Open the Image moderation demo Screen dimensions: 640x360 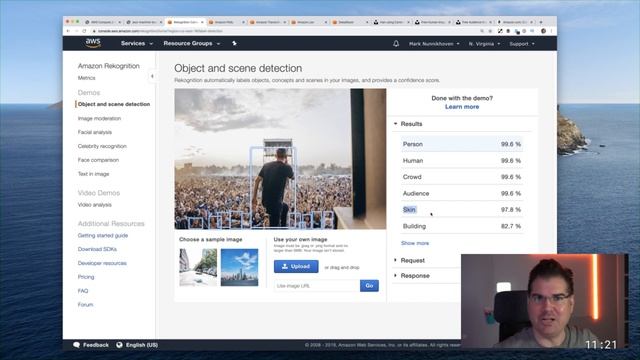99,118
